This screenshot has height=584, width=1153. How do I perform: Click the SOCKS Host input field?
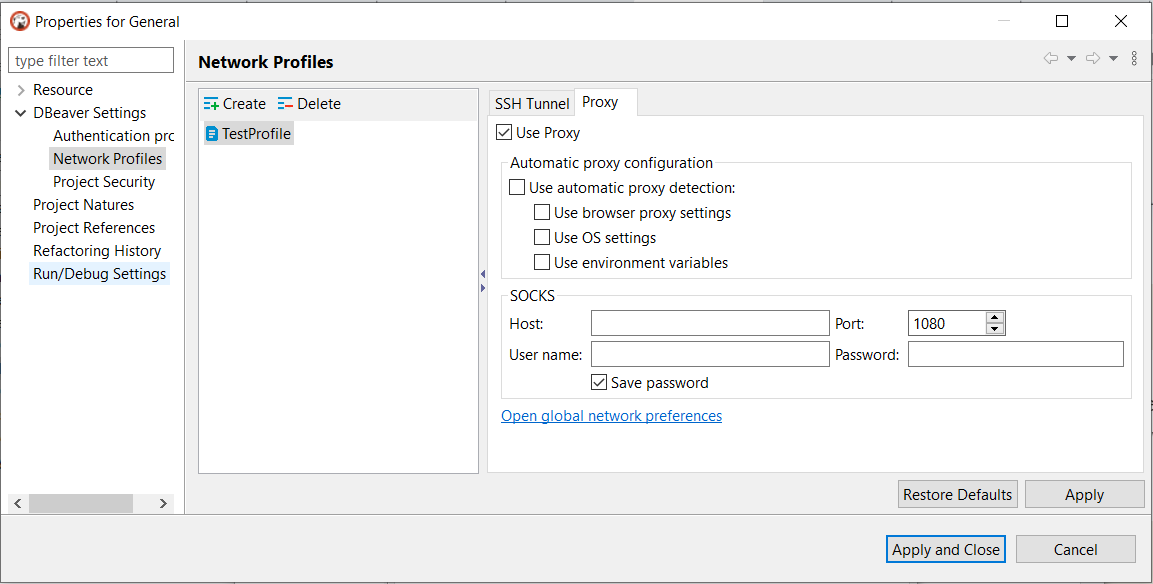pyautogui.click(x=710, y=323)
